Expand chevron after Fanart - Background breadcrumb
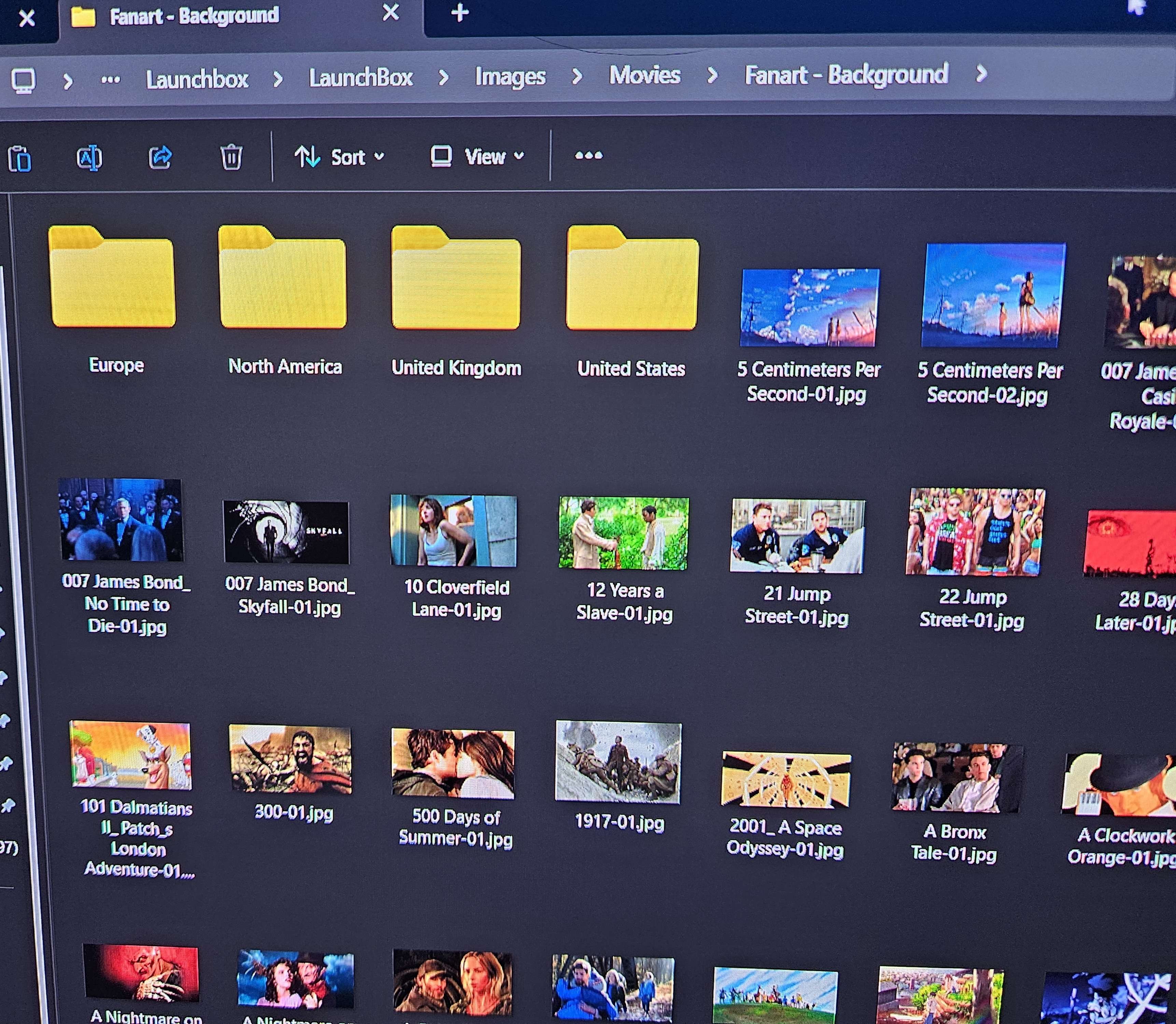 (981, 73)
